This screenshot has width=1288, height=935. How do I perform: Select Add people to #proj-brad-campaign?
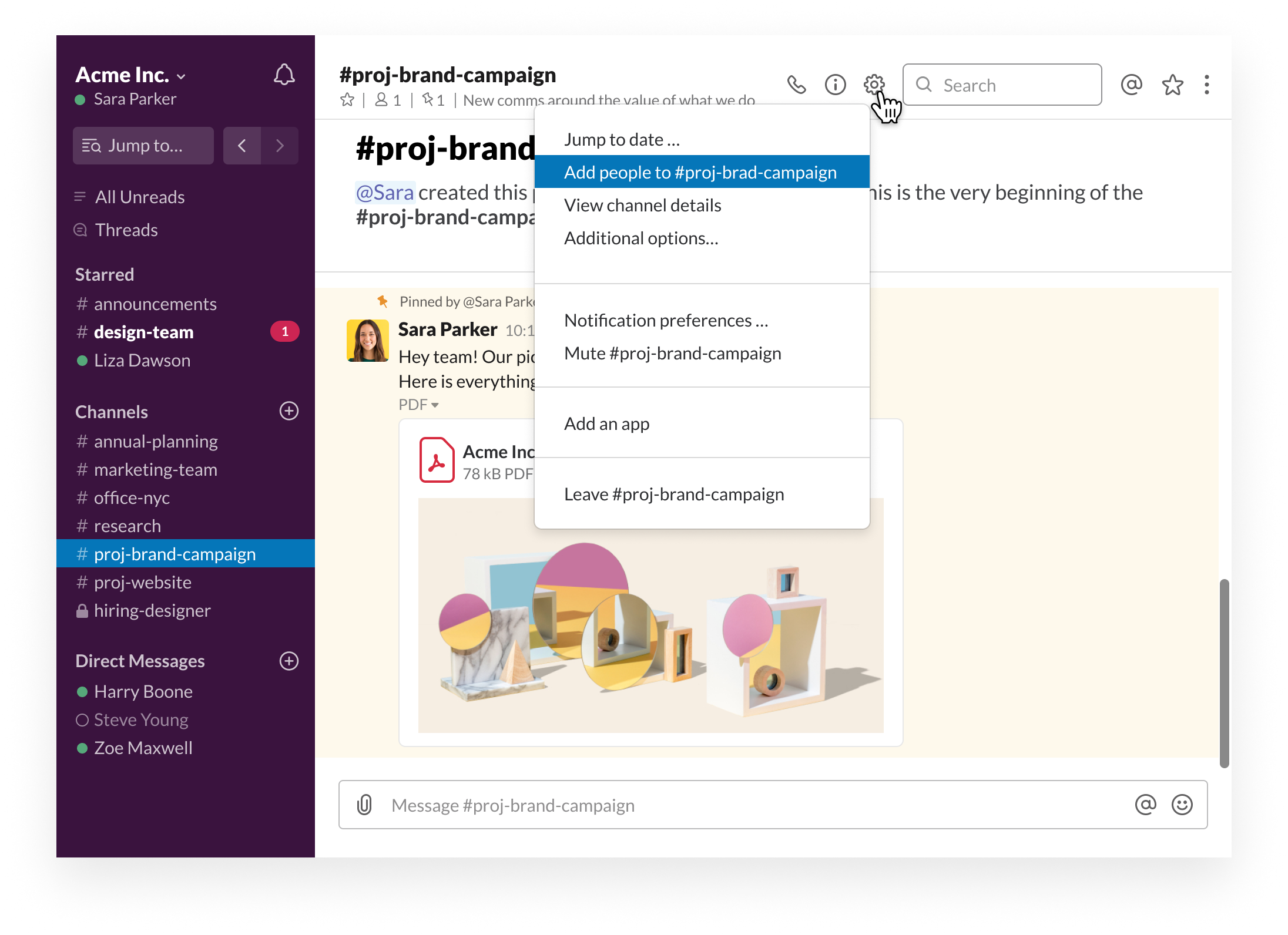click(x=700, y=172)
